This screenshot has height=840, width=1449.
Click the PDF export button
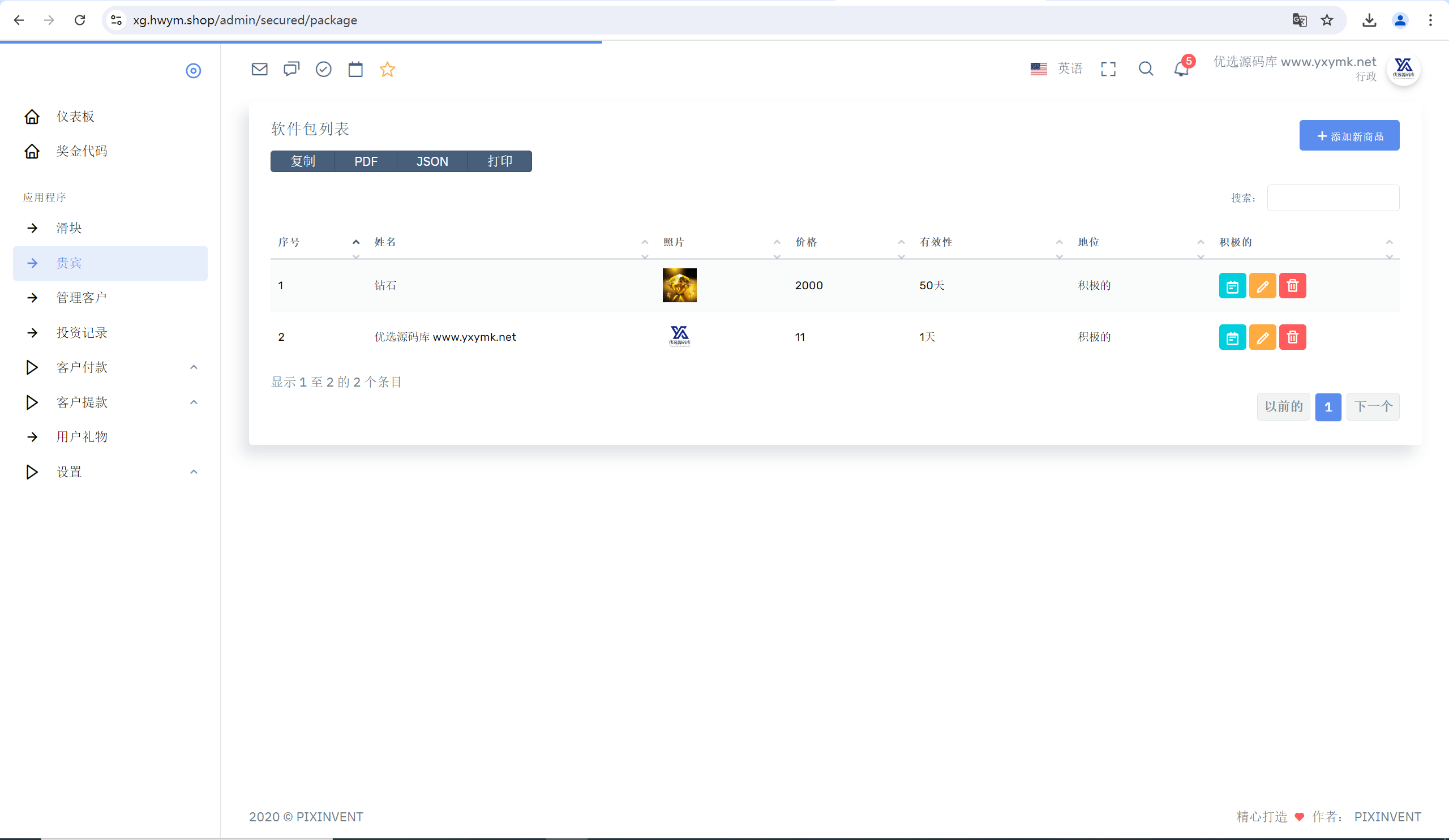pyautogui.click(x=366, y=161)
